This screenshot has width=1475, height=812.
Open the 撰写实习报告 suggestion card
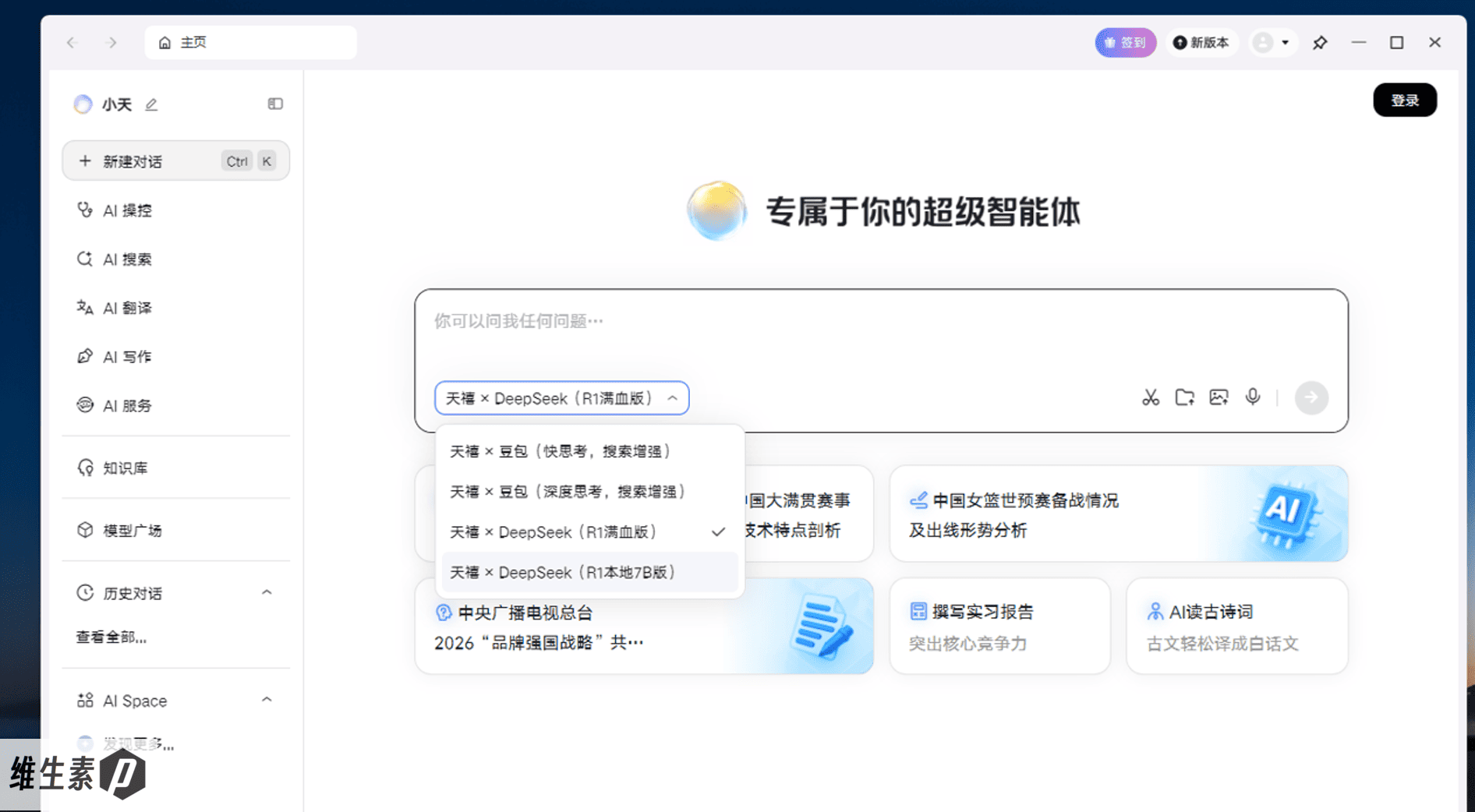999,627
